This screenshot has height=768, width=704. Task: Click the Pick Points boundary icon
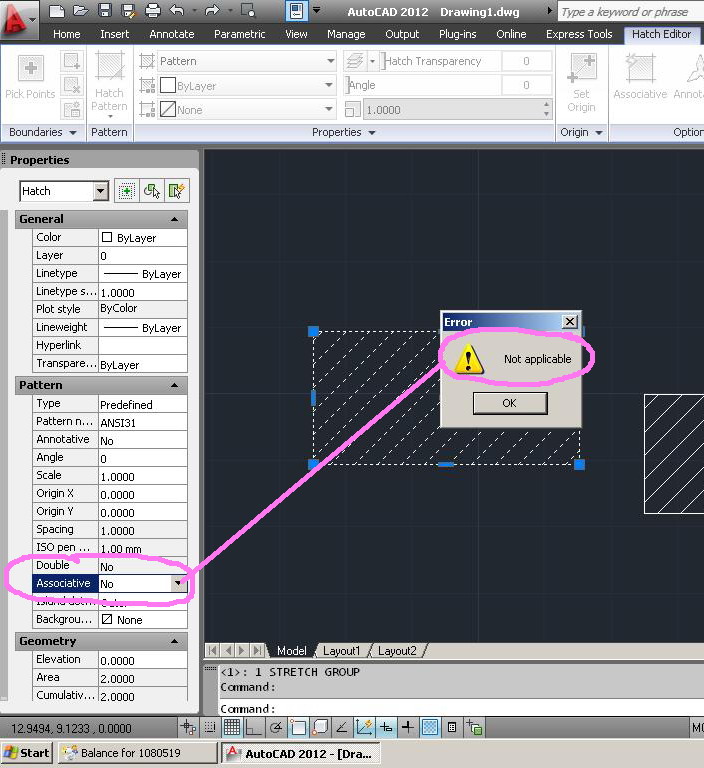(x=30, y=68)
